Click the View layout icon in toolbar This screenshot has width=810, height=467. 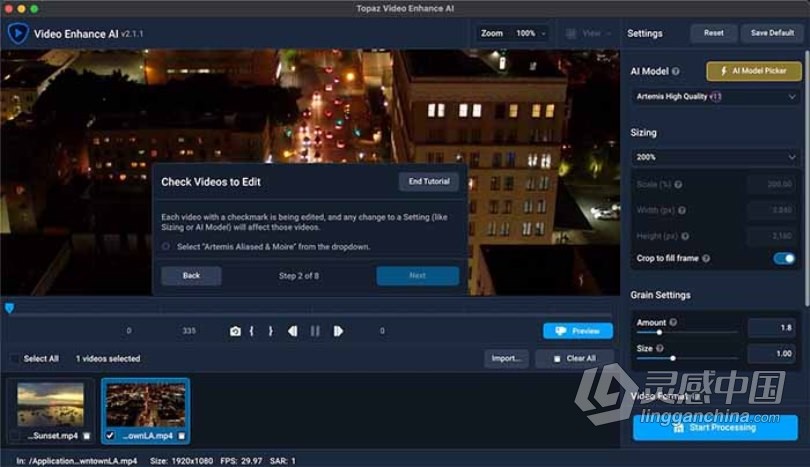pos(571,34)
